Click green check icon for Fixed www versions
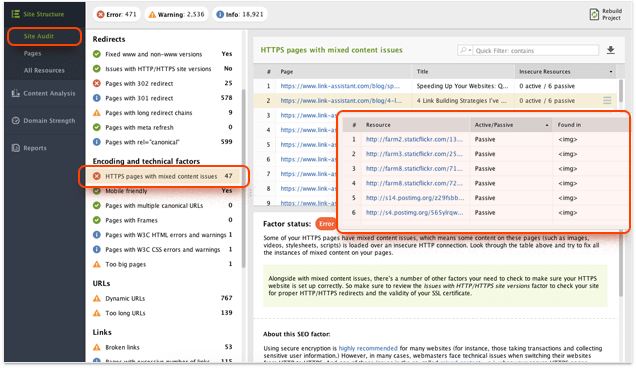Image resolution: width=636 pixels, height=368 pixels. [97, 54]
